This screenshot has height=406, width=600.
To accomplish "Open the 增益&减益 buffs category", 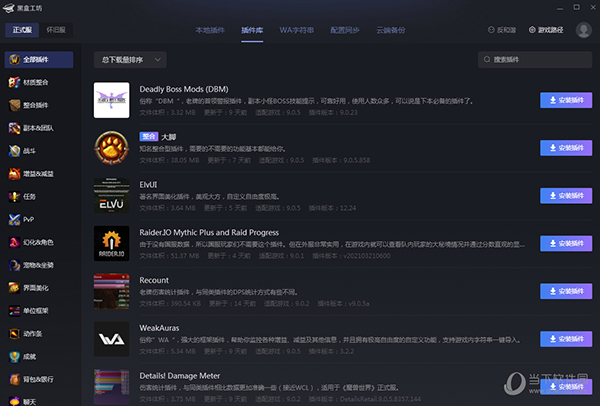I will [31, 174].
